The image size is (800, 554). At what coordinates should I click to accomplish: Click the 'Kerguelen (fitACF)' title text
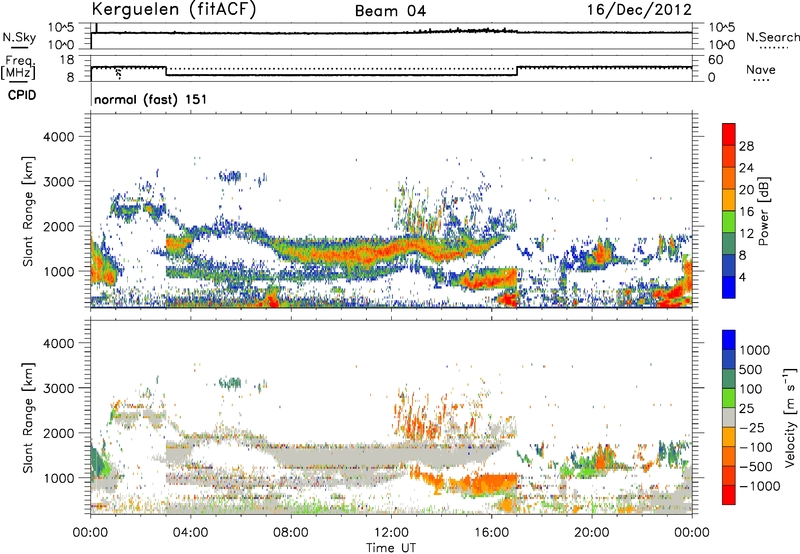click(173, 10)
